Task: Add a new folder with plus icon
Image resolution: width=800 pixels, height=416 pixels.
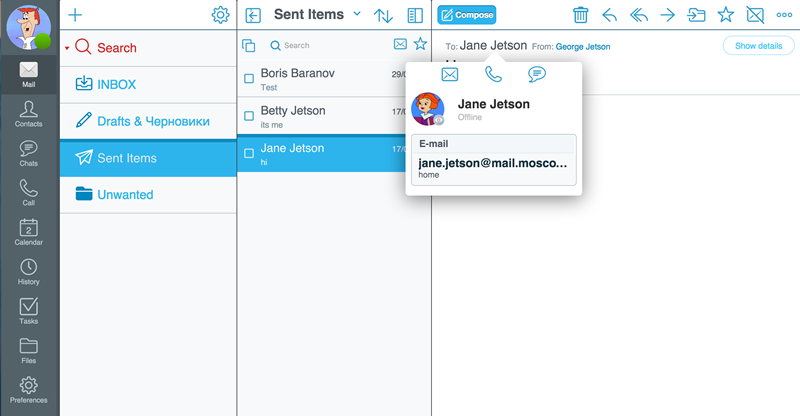Action: 75,15
